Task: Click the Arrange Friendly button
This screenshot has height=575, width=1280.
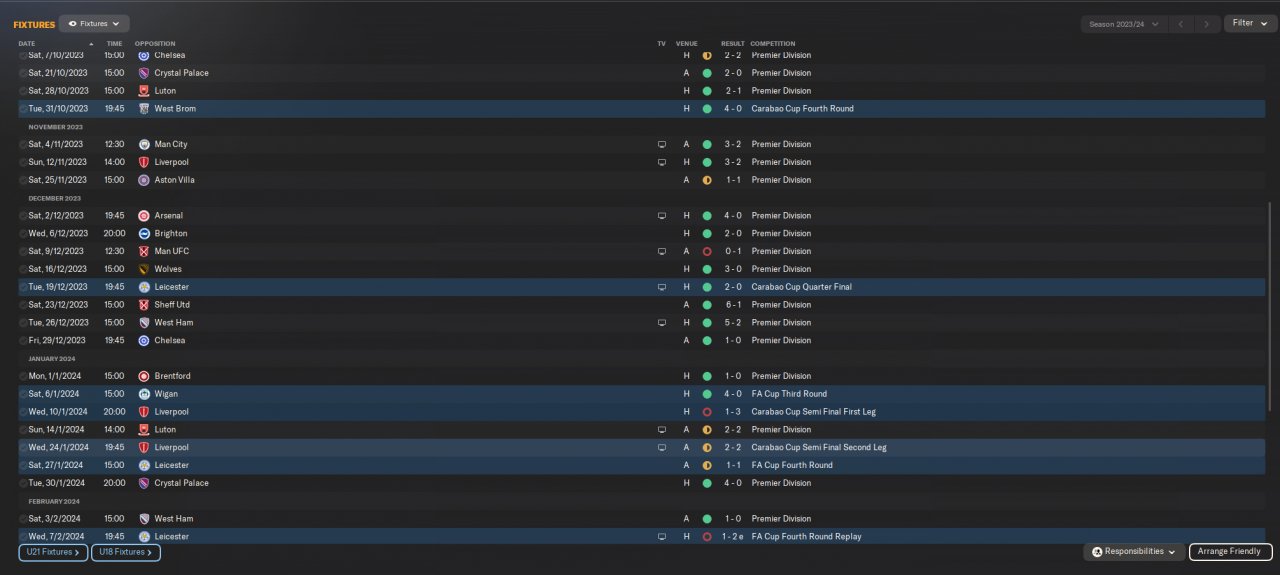Action: pyautogui.click(x=1231, y=552)
